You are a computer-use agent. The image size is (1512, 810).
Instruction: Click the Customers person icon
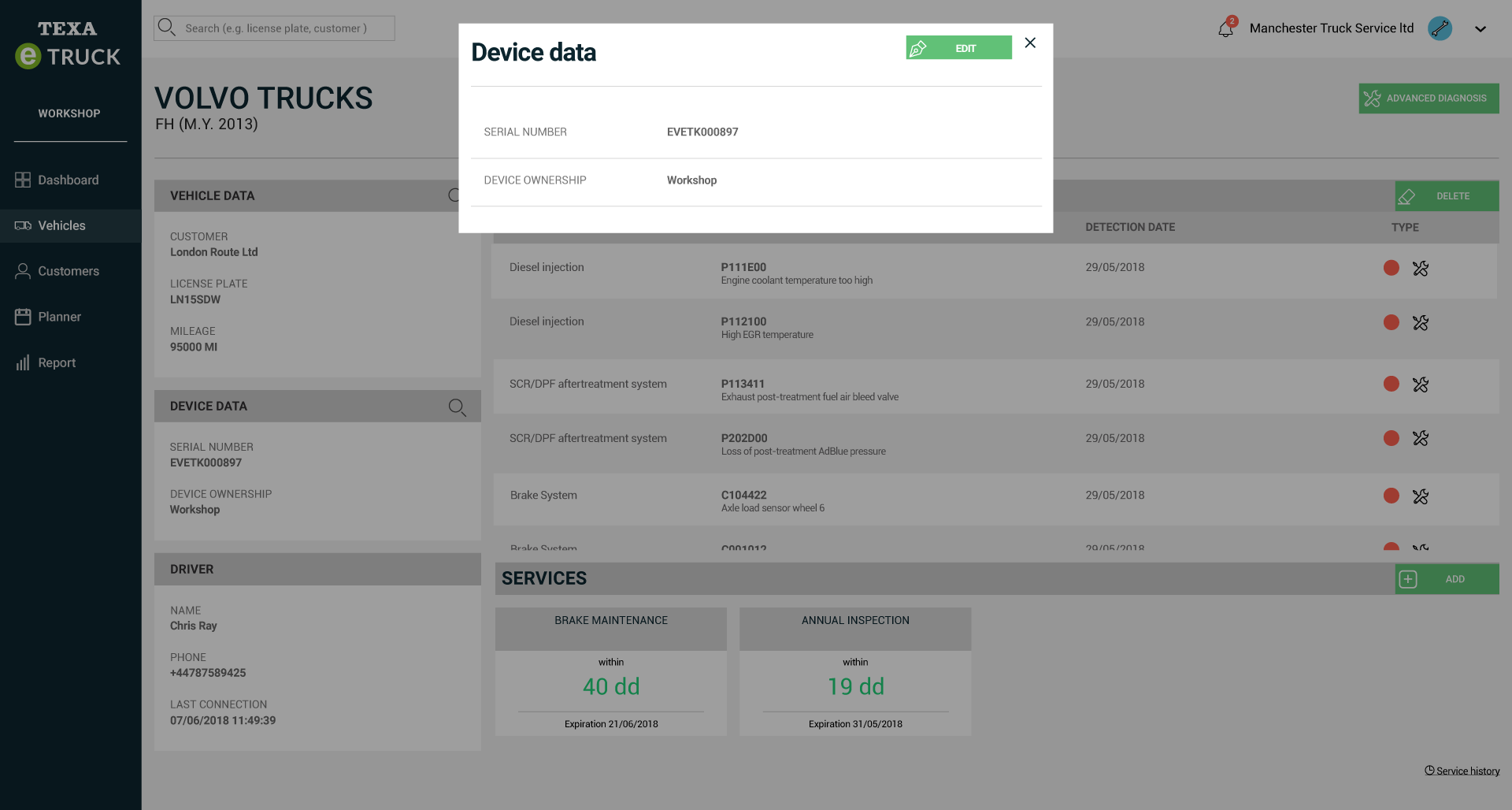pos(23,271)
